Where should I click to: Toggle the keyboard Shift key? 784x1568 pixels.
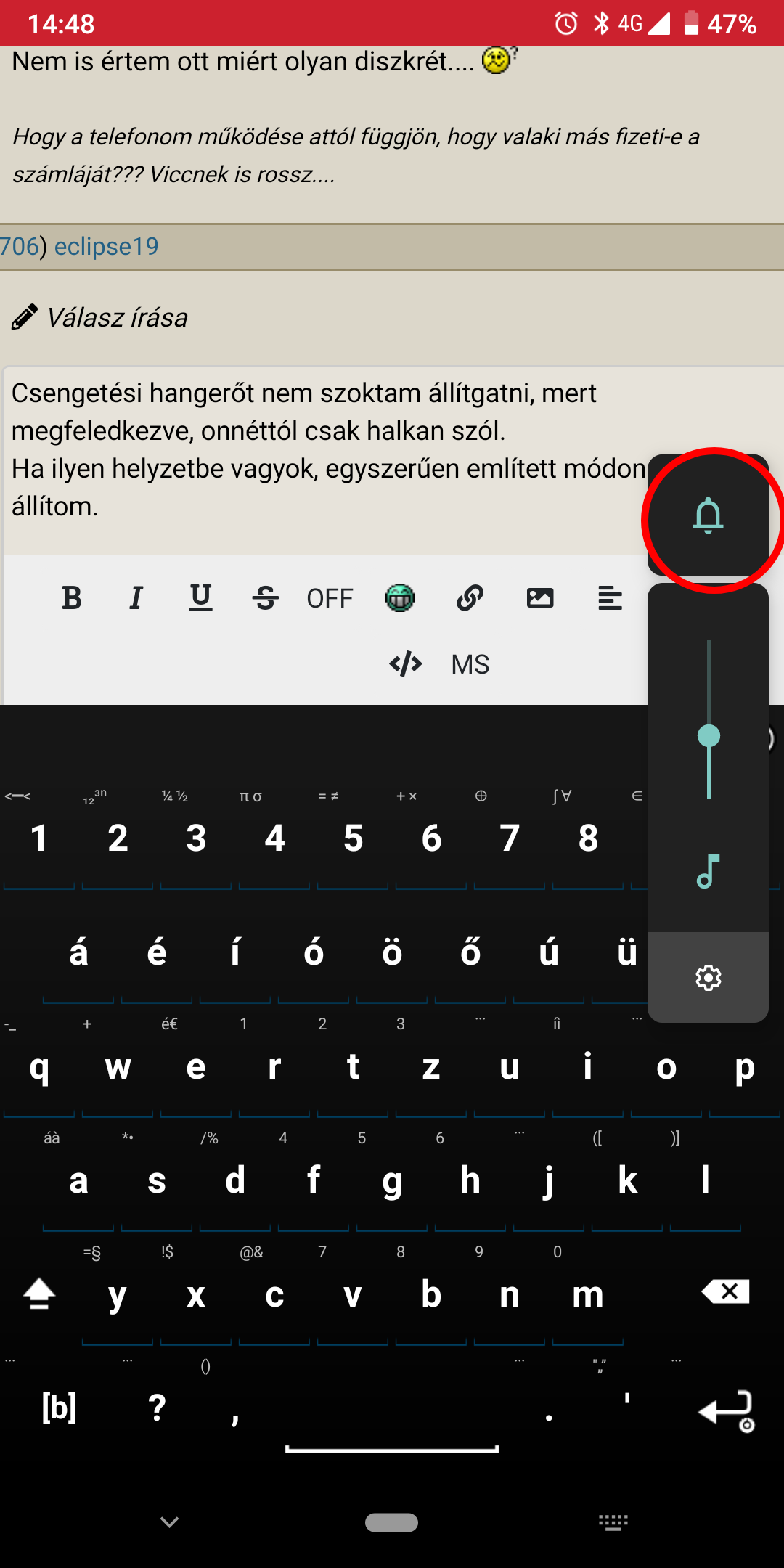pyautogui.click(x=39, y=1294)
